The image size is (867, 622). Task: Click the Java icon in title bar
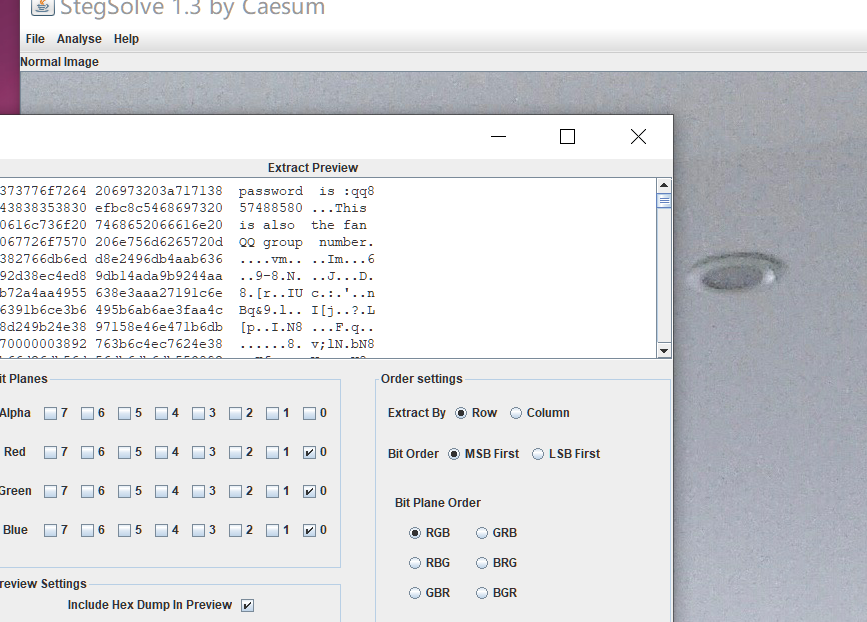click(x=42, y=7)
